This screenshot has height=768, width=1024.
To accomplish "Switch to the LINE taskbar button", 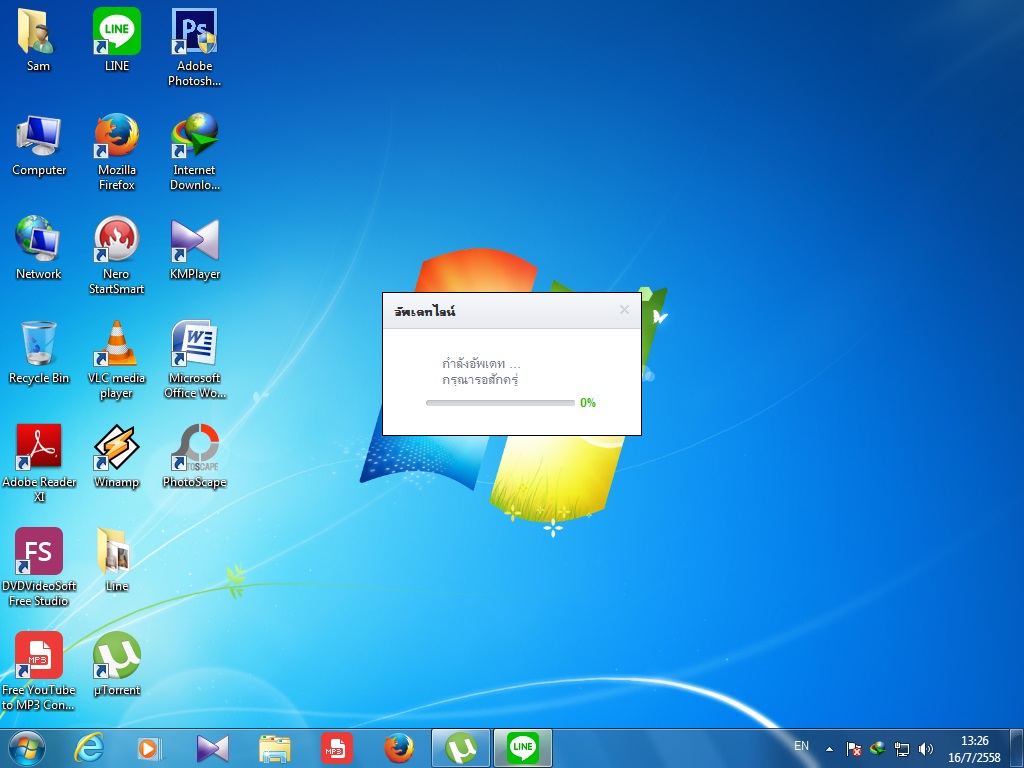I will tap(522, 748).
